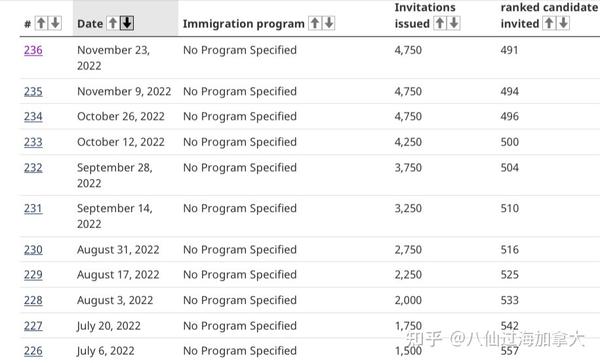This screenshot has width=600, height=363.
Task: Sort Invitations issued ascending
Action: click(x=440, y=23)
